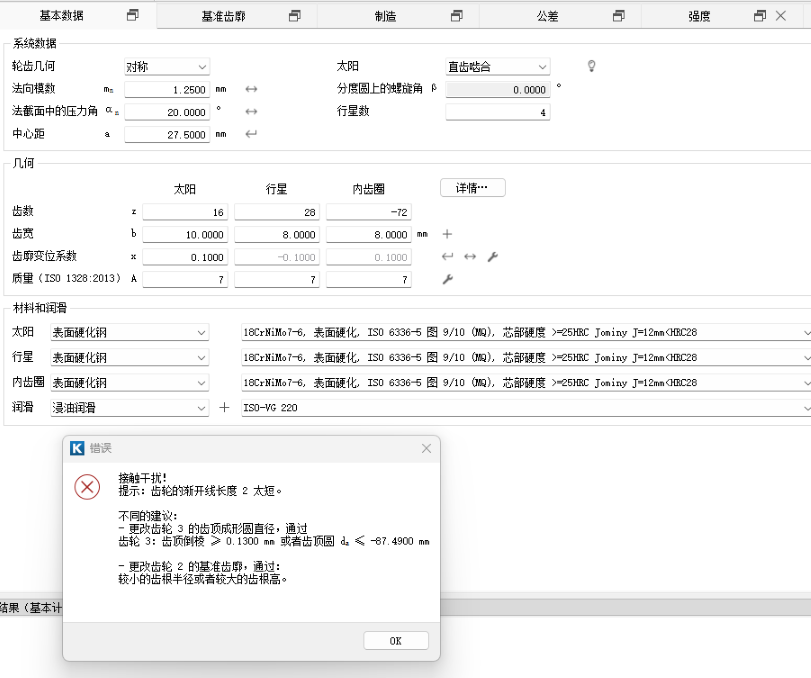Click convert arrows beside 法向模数

click(251, 89)
